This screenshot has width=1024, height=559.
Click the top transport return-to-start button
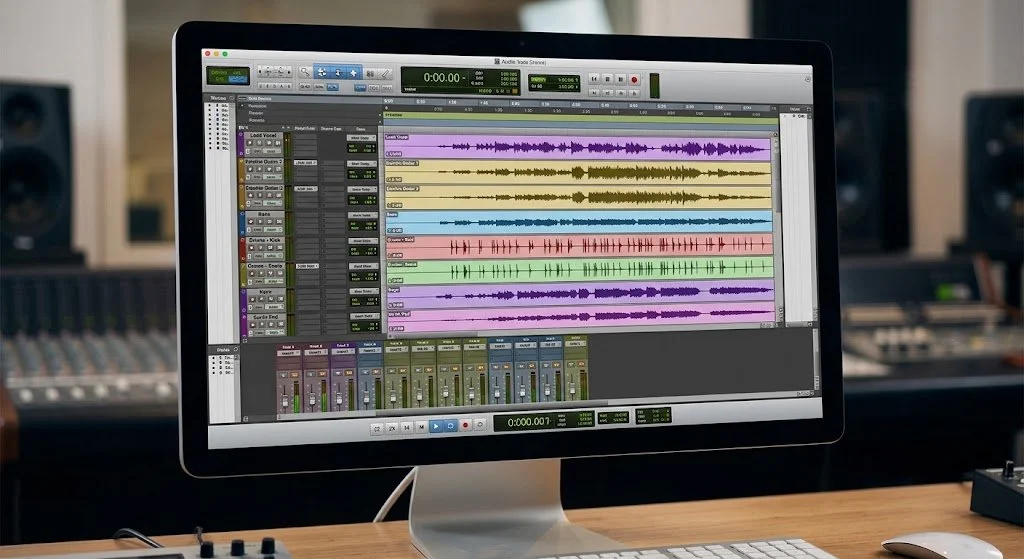pyautogui.click(x=594, y=78)
